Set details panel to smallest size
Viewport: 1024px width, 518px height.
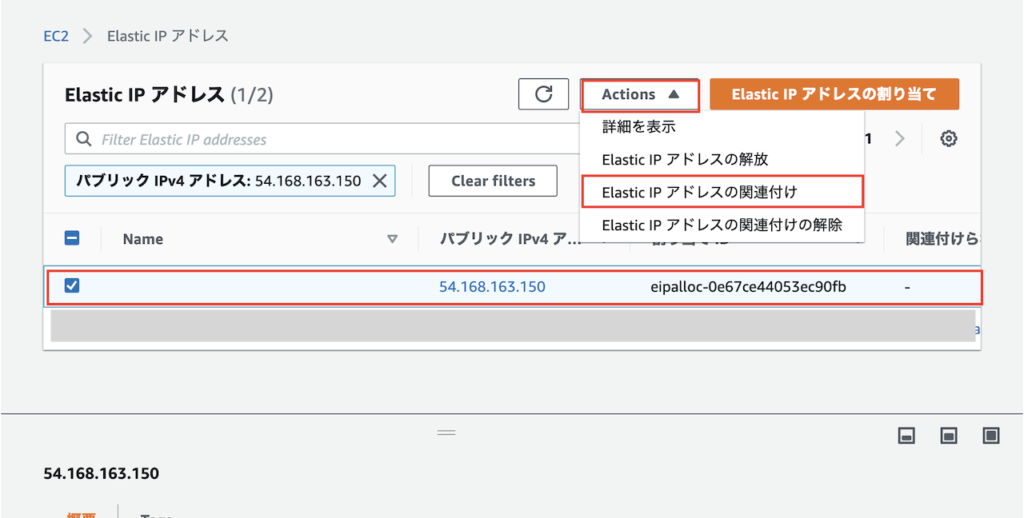(907, 435)
